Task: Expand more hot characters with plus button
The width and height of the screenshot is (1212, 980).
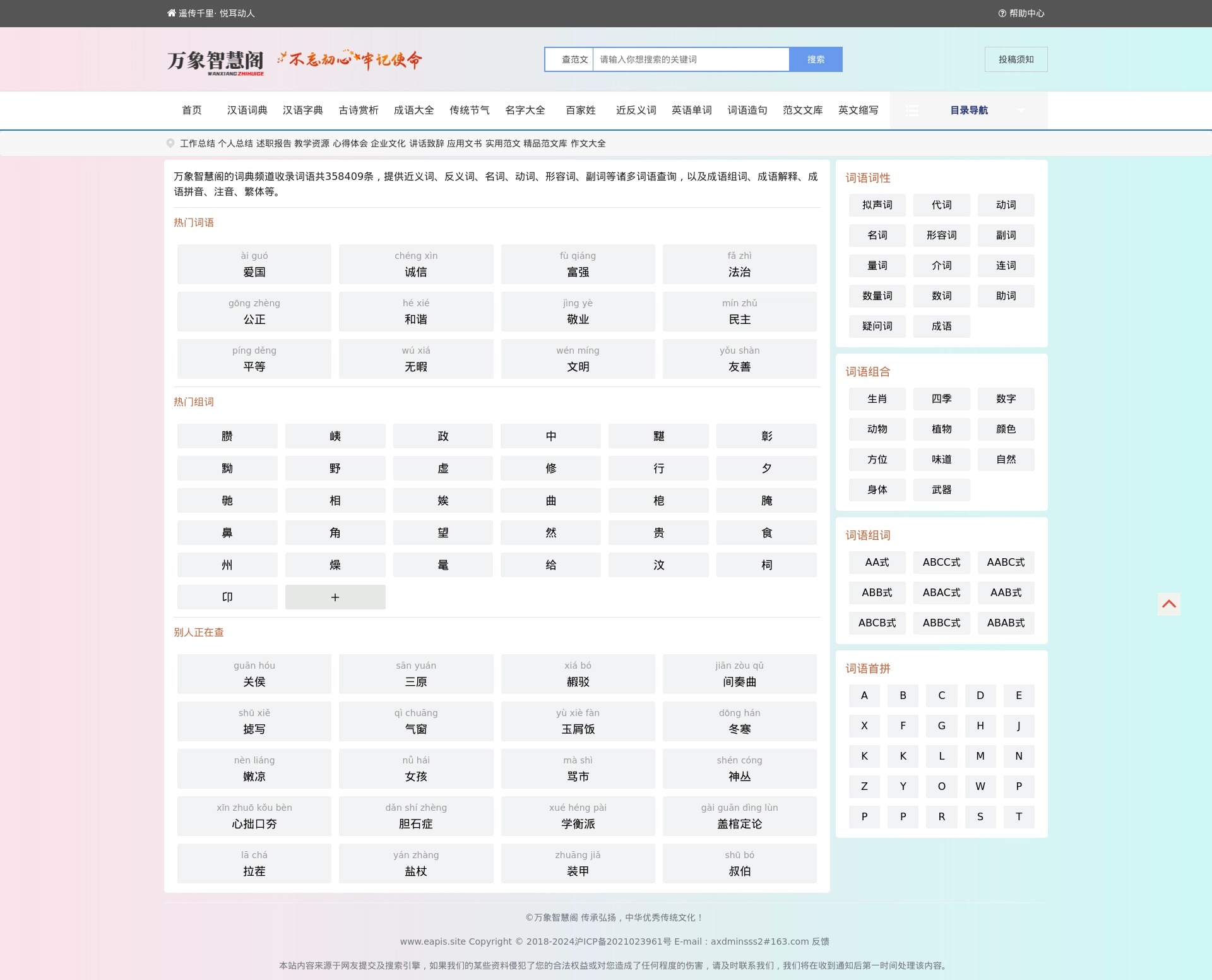Action: point(335,597)
